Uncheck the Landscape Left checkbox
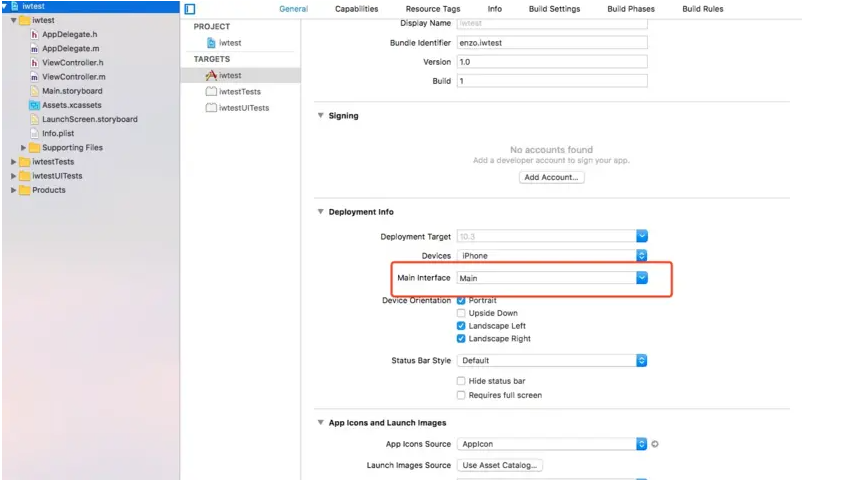The image size is (852, 482). [461, 325]
